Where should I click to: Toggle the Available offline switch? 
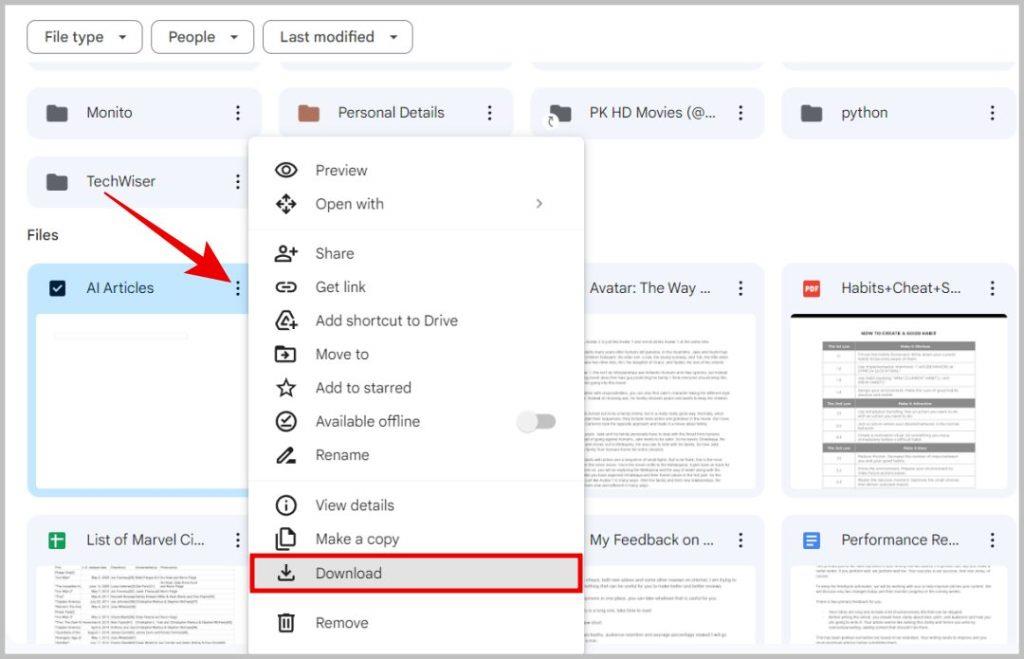[536, 422]
